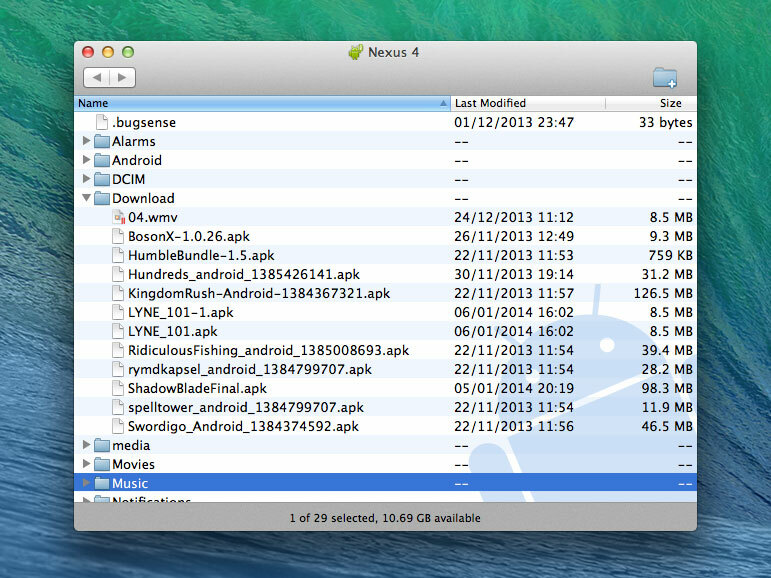Select the DCIM folder name
The height and width of the screenshot is (578, 771).
click(128, 180)
